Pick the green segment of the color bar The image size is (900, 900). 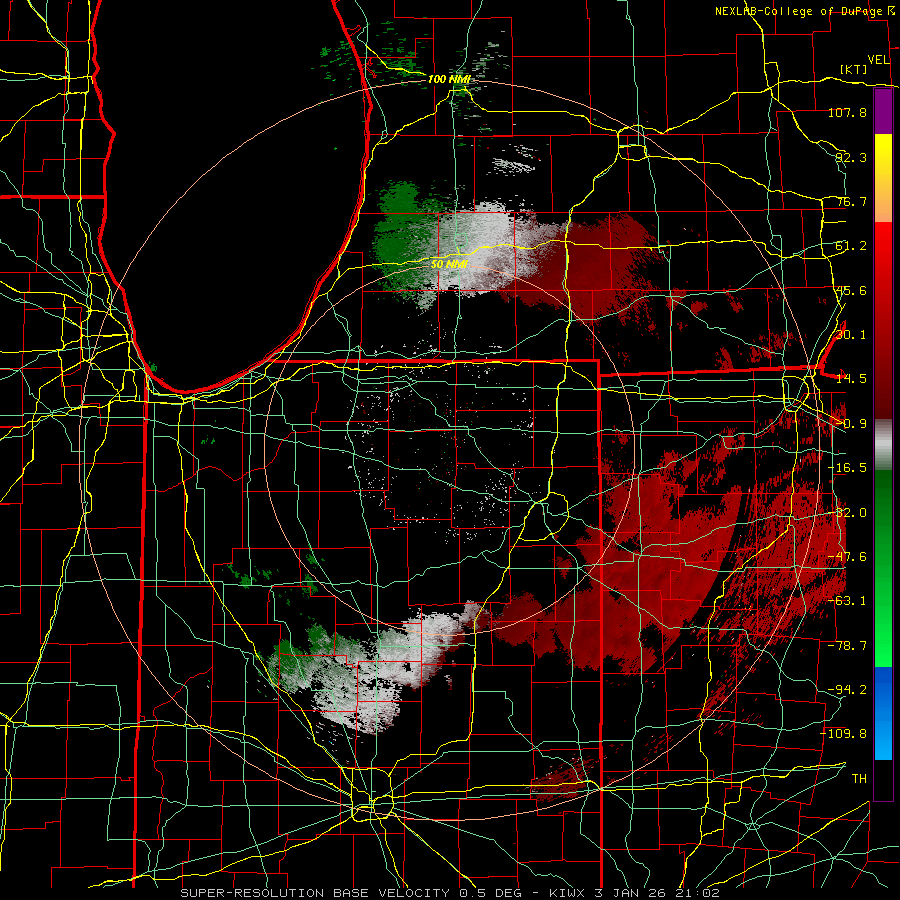pos(883,568)
